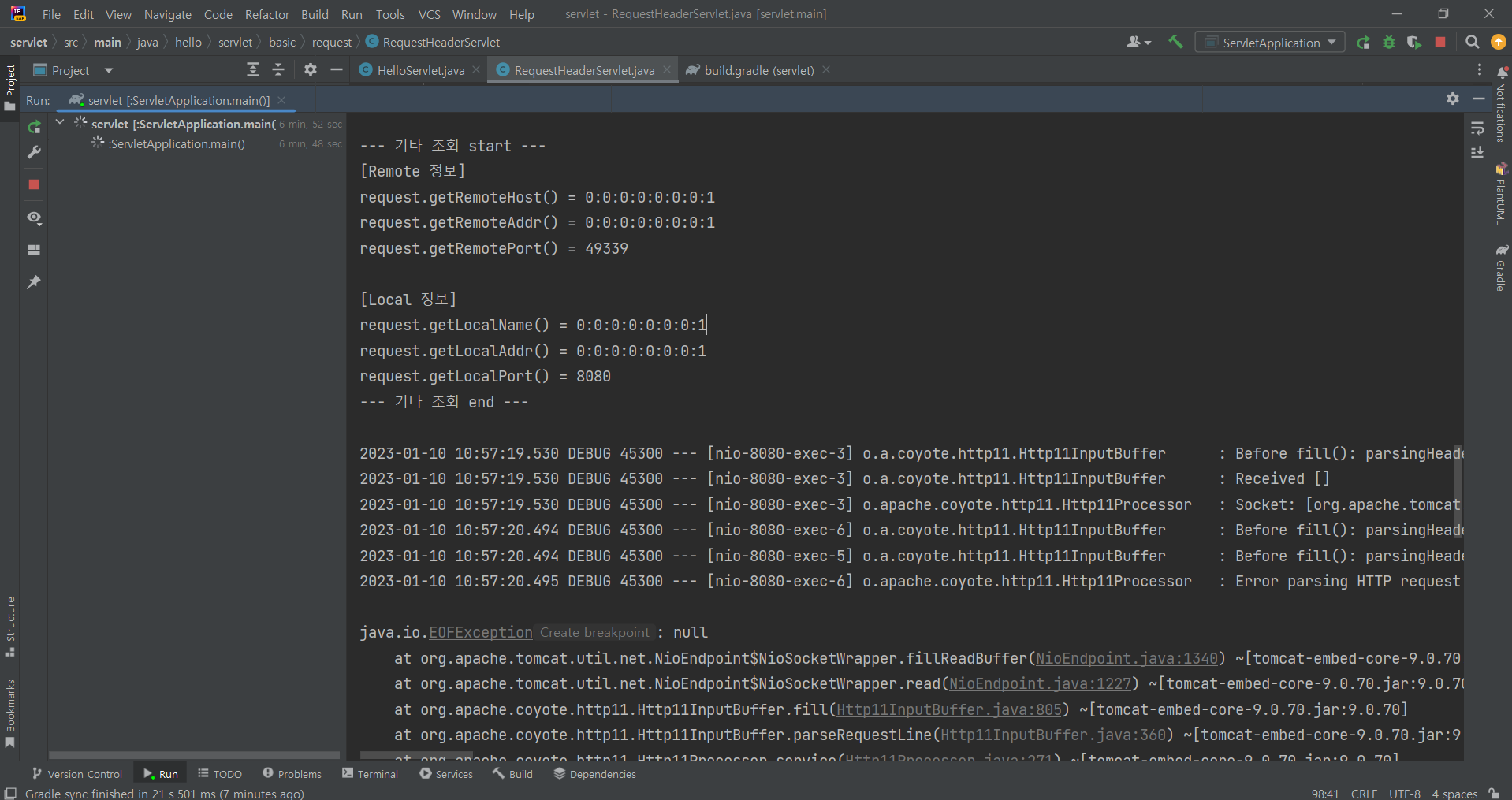Click scroll to end icon in console
Screen dimensions: 1512x800
pos(1477,152)
